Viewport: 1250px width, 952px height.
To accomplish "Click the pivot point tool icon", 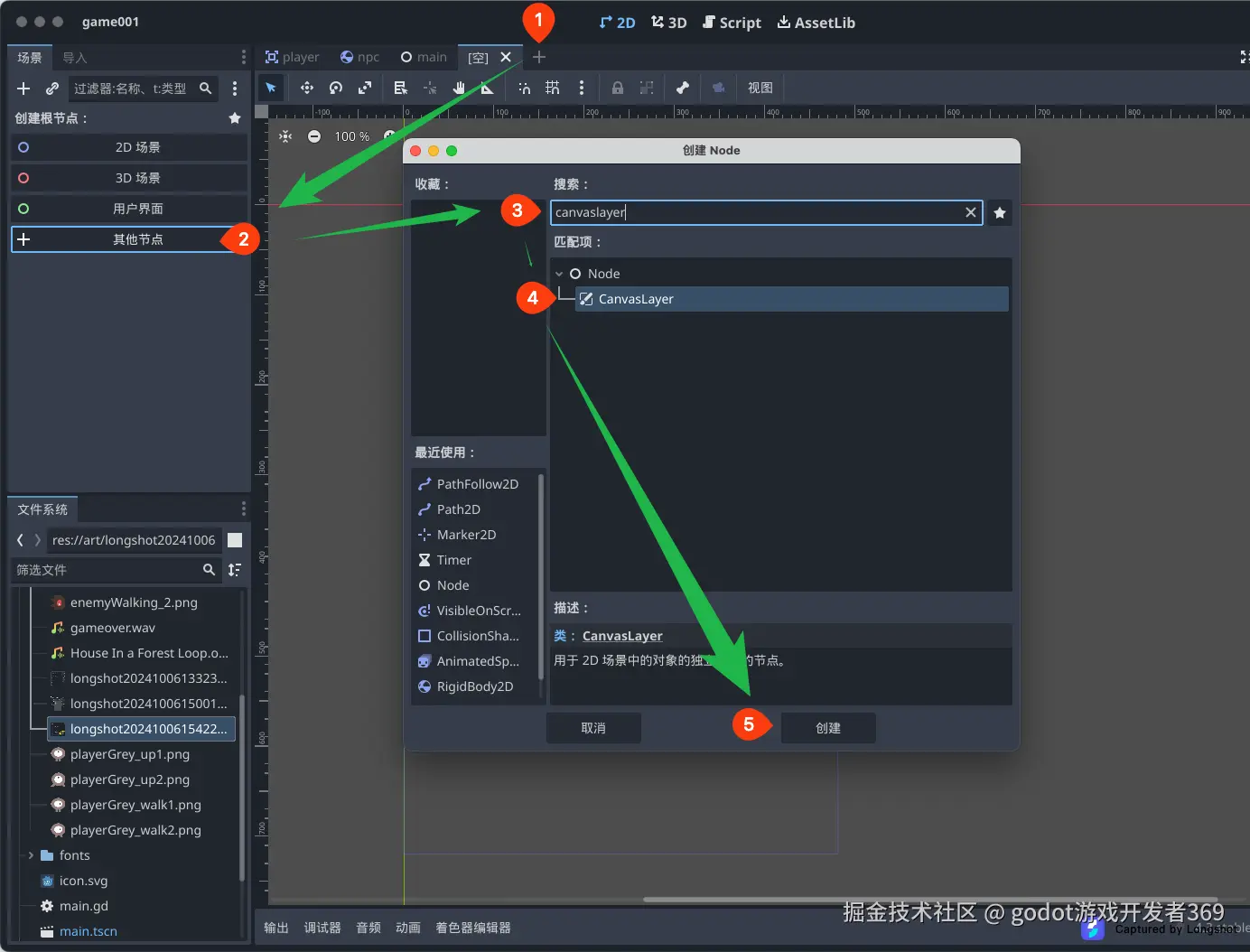I will pos(430,88).
